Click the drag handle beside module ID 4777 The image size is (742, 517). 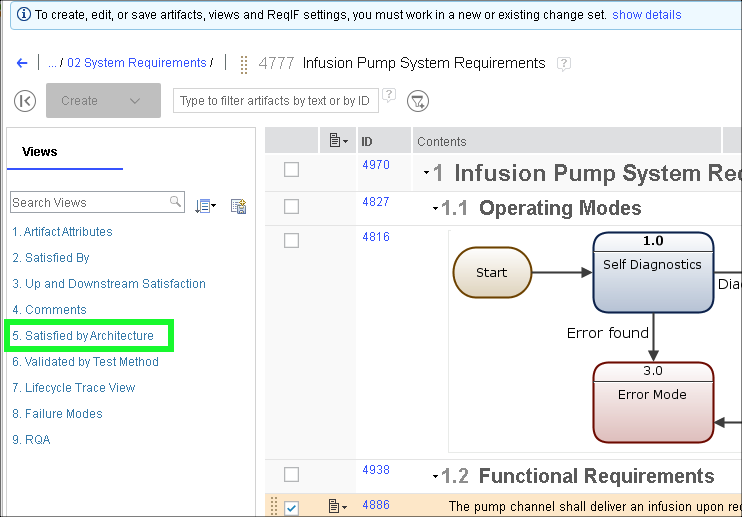coord(243,64)
